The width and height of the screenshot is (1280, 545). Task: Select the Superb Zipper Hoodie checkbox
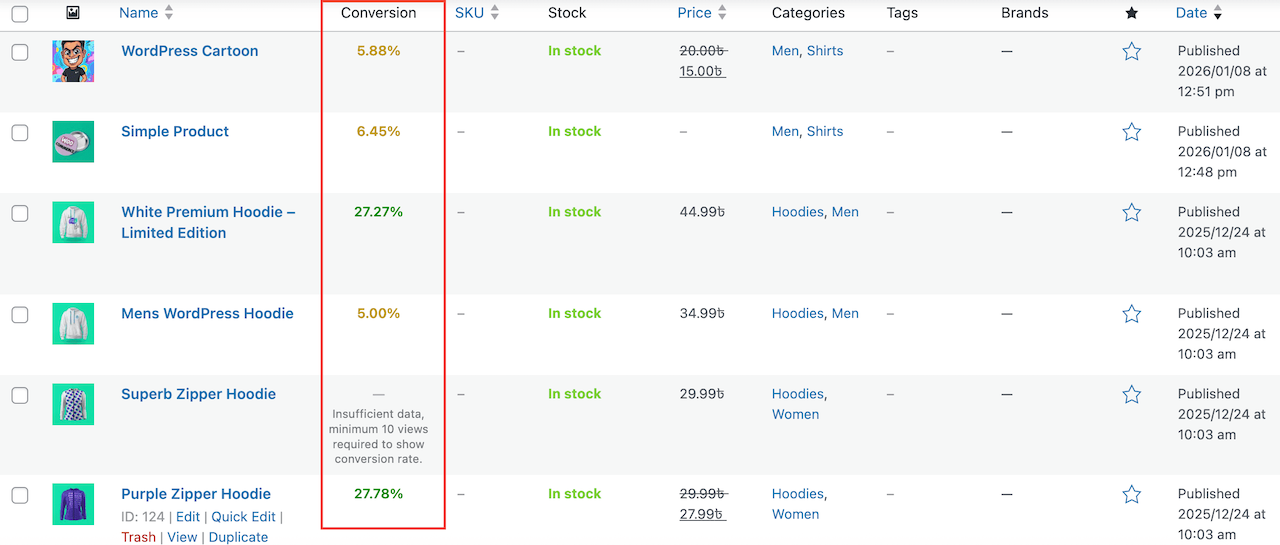tap(20, 395)
